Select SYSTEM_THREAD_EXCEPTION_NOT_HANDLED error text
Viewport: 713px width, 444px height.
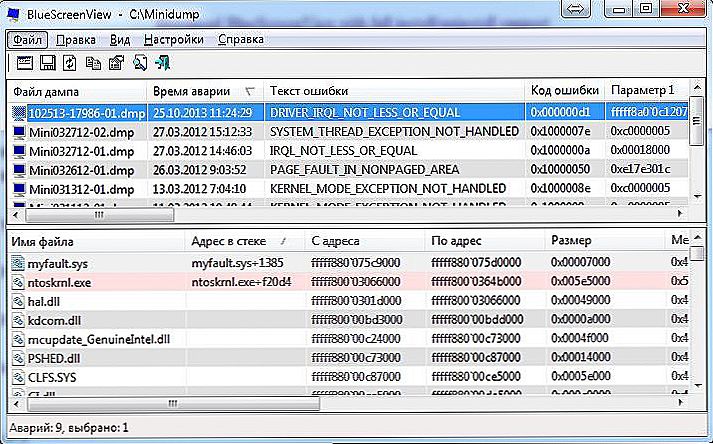[394, 132]
